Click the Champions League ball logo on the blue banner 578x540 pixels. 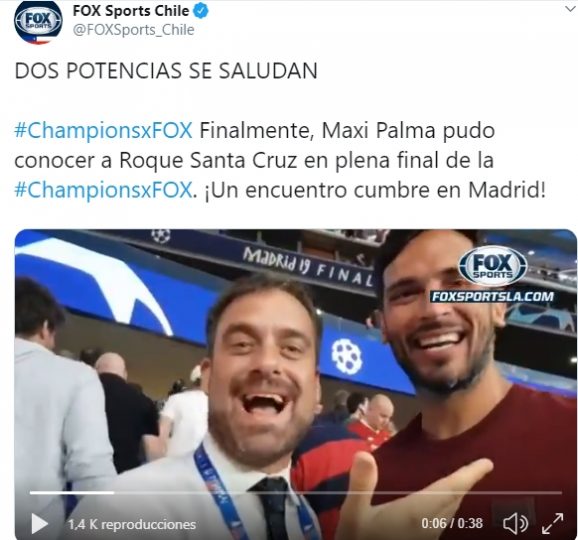click(347, 357)
